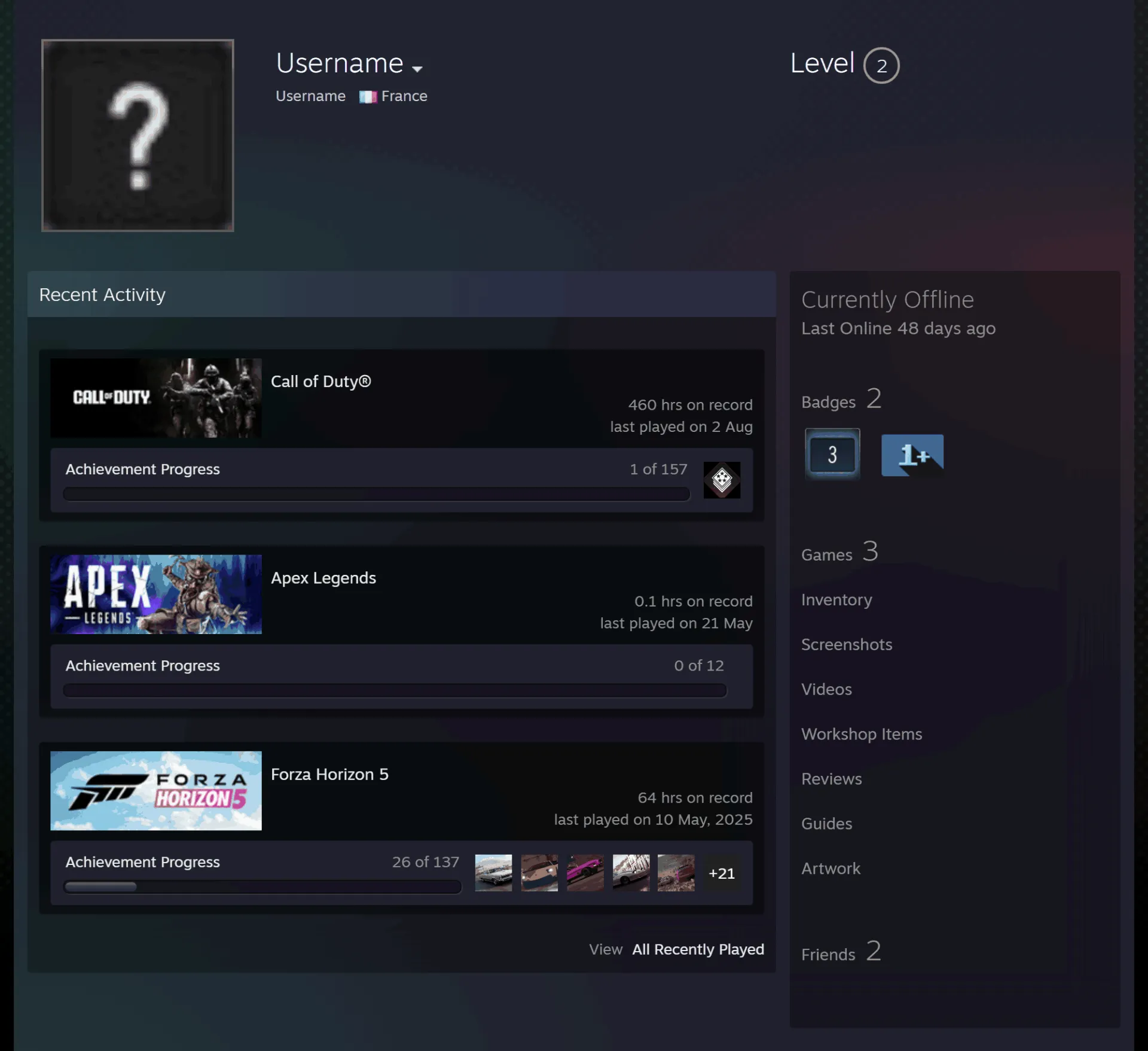The height and width of the screenshot is (1051, 1148).
Task: Expand the Username dropdown arrow
Action: point(417,69)
